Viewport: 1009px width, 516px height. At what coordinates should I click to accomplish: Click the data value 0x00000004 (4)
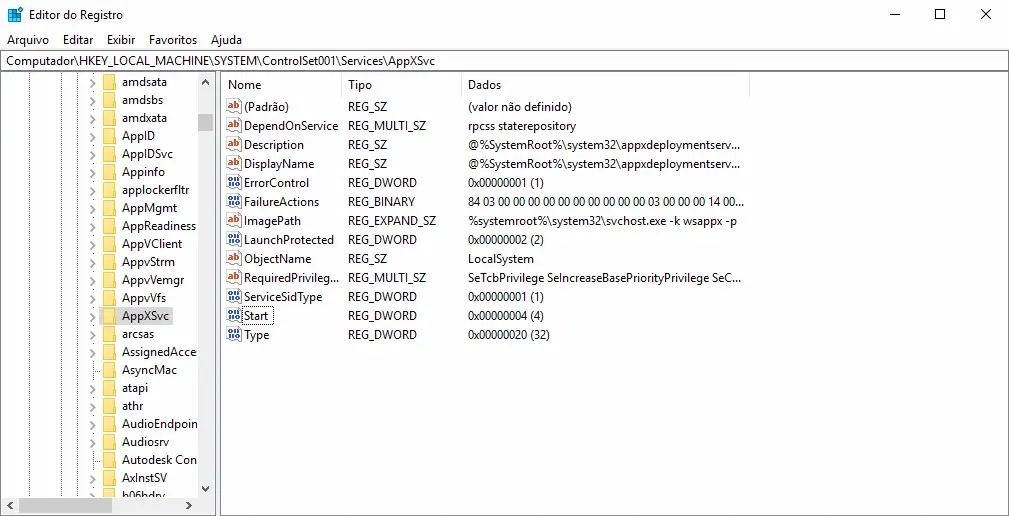pos(506,316)
